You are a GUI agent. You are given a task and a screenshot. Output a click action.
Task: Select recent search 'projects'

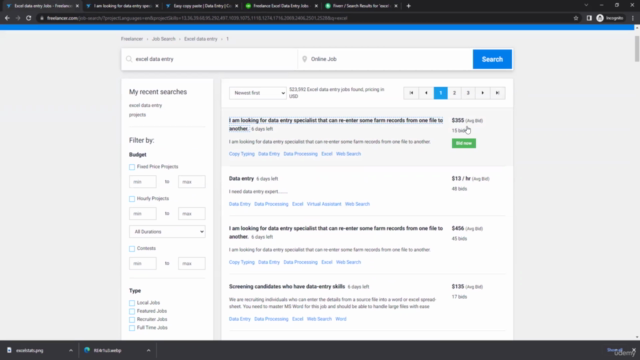coord(137,115)
